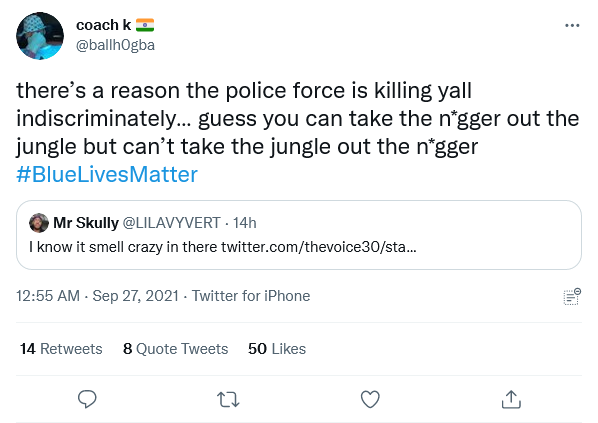The height and width of the screenshot is (423, 598).
Task: Click the reply speech bubble icon
Action: pos(87,399)
